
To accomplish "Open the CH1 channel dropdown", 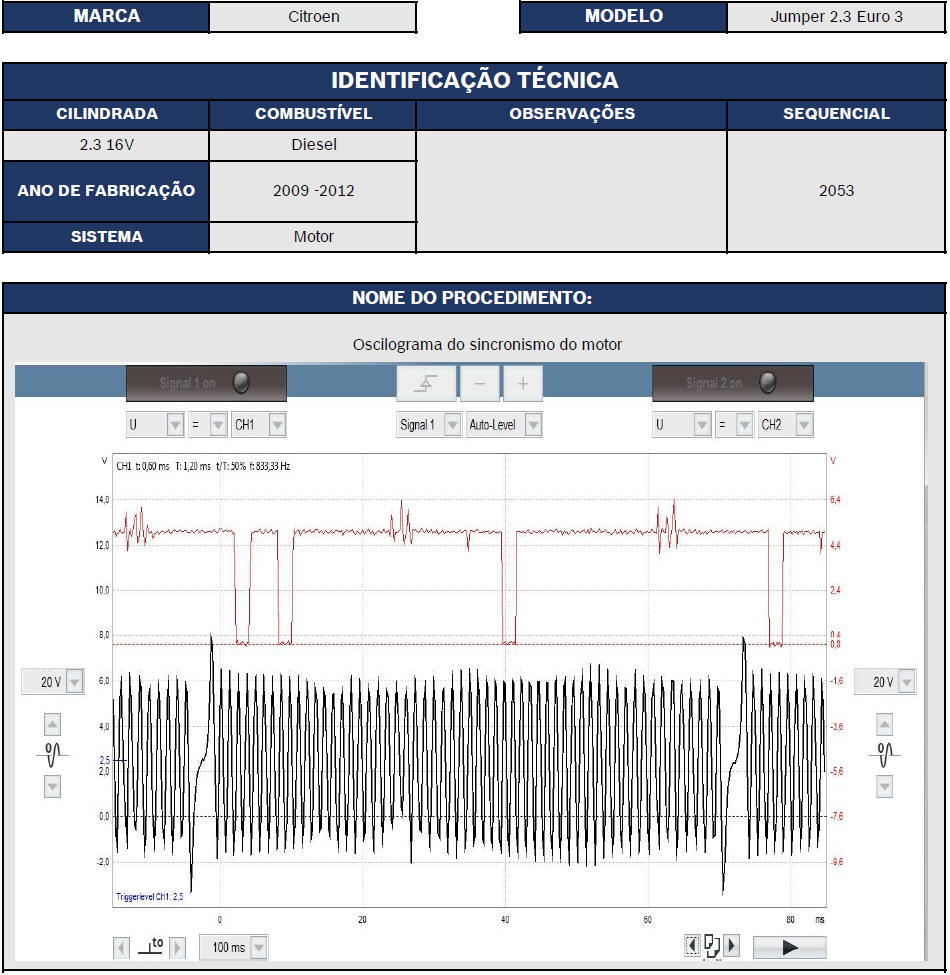I will pos(277,425).
